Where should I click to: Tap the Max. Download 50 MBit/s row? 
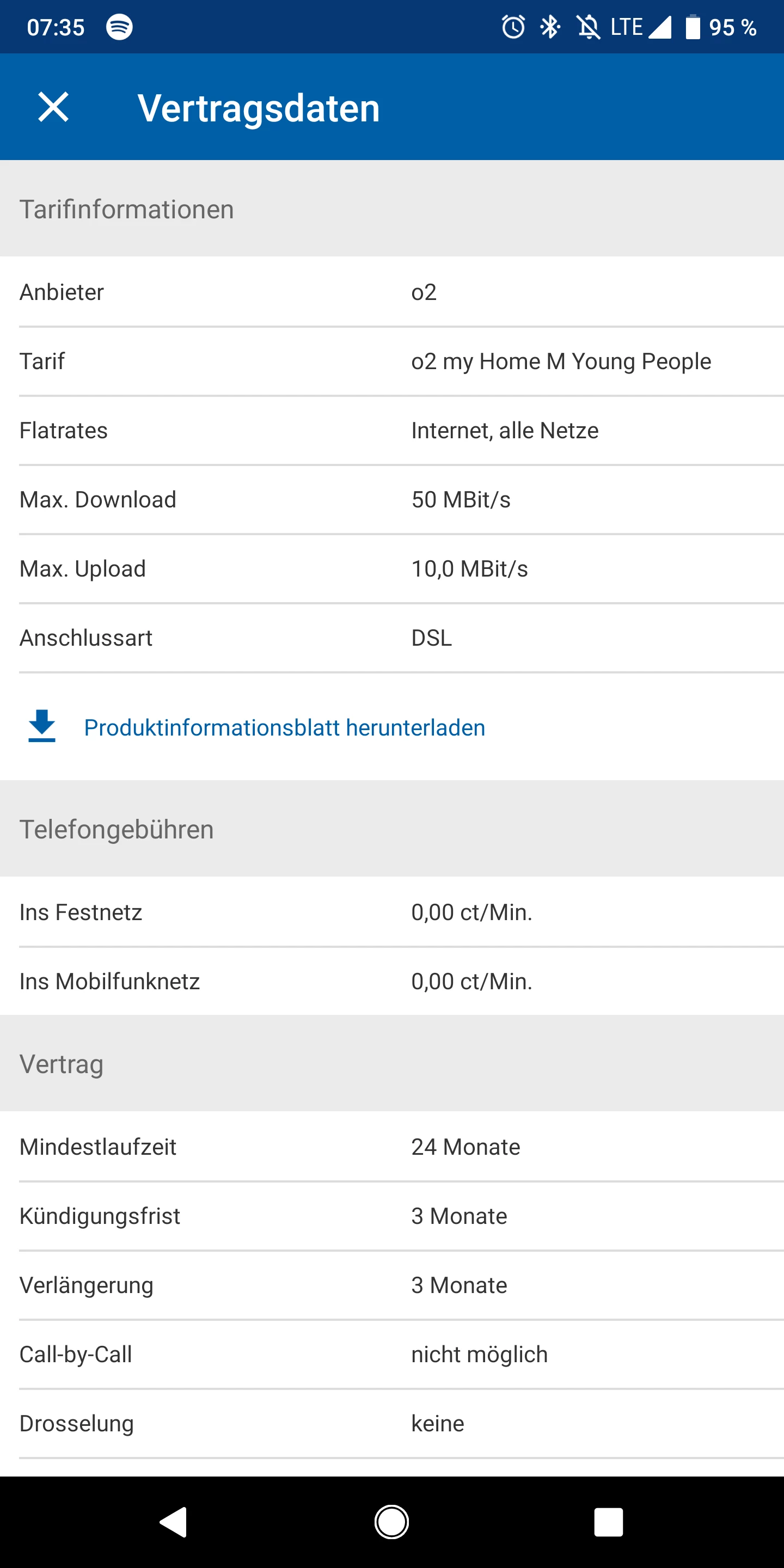(392, 500)
